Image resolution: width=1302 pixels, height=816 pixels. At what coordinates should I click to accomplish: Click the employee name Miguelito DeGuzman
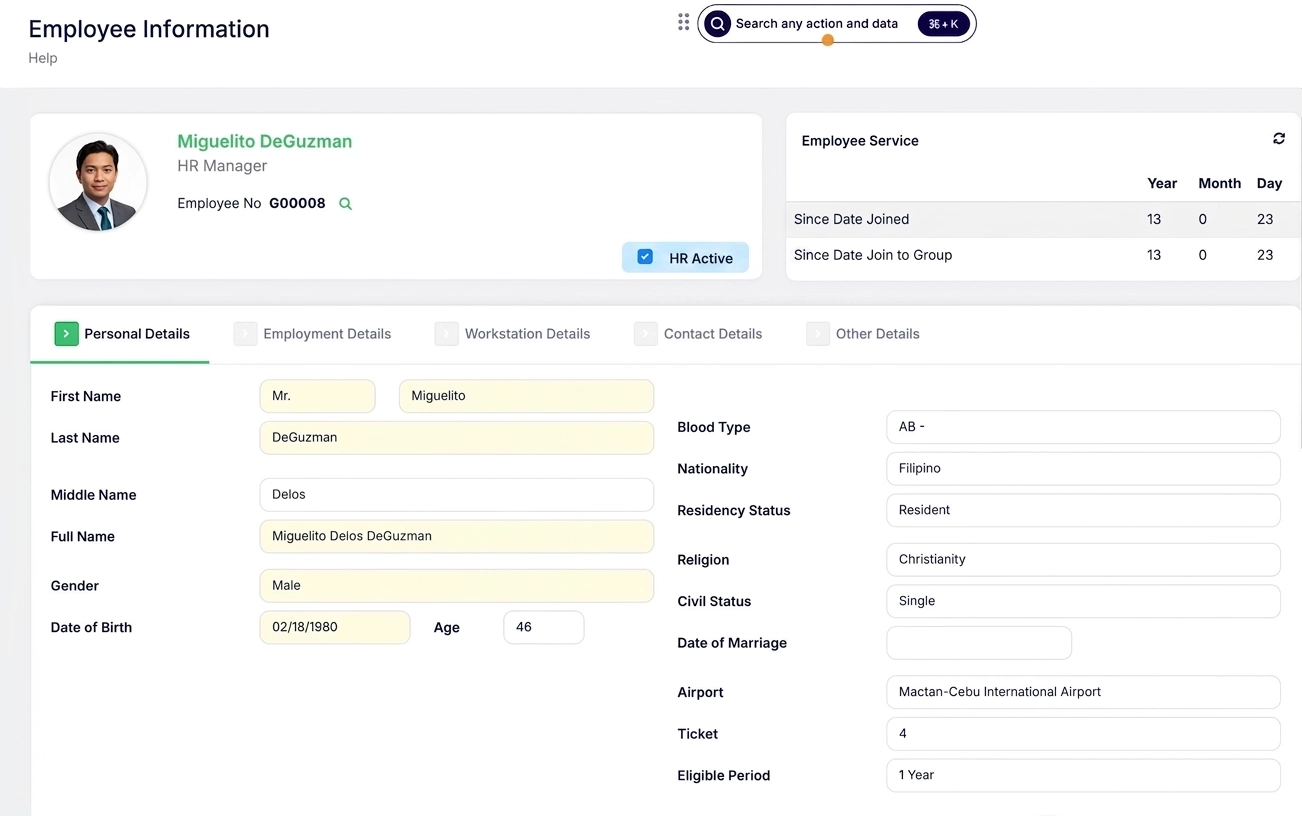[265, 141]
